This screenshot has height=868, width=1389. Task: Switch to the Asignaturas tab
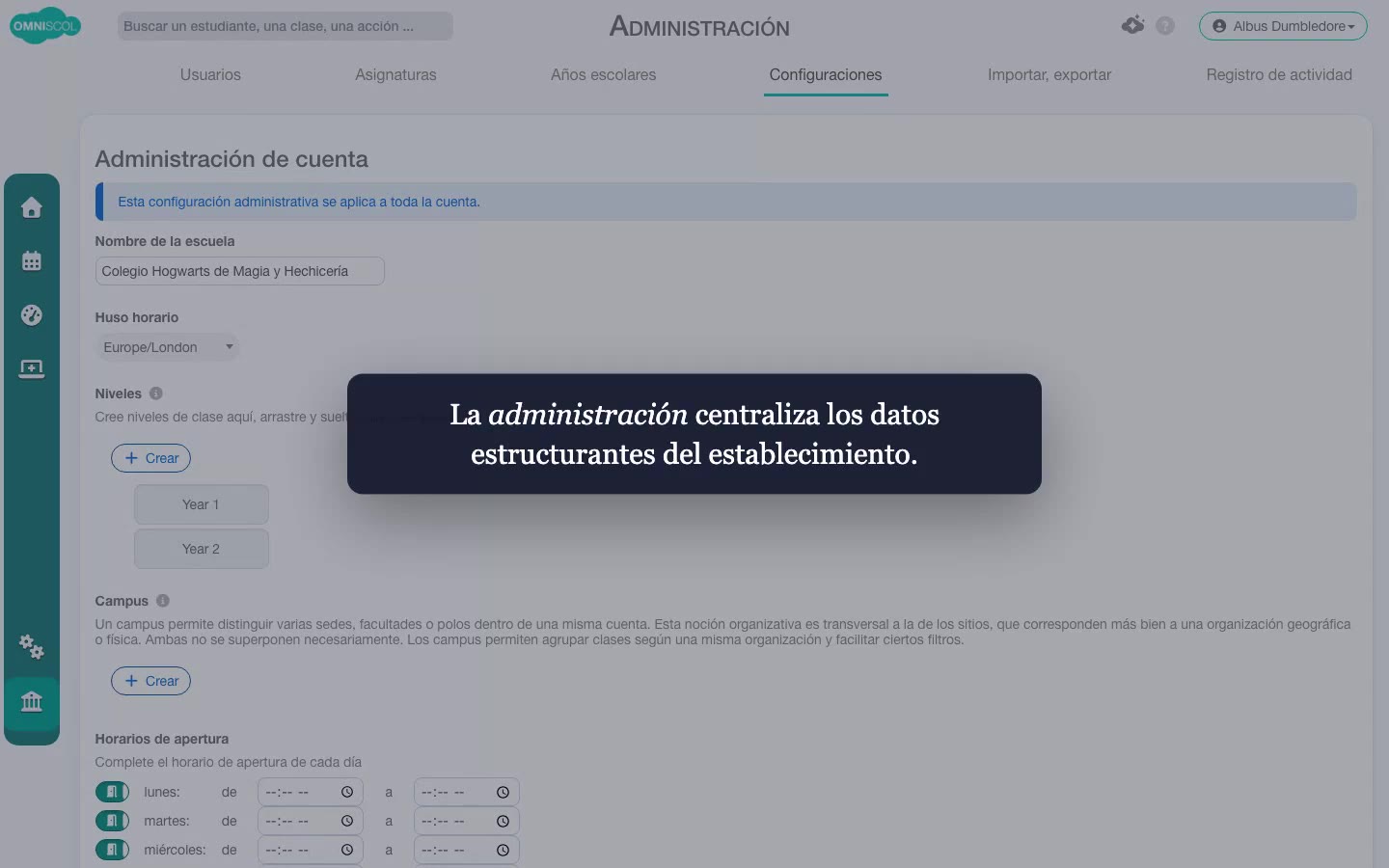[x=395, y=74]
